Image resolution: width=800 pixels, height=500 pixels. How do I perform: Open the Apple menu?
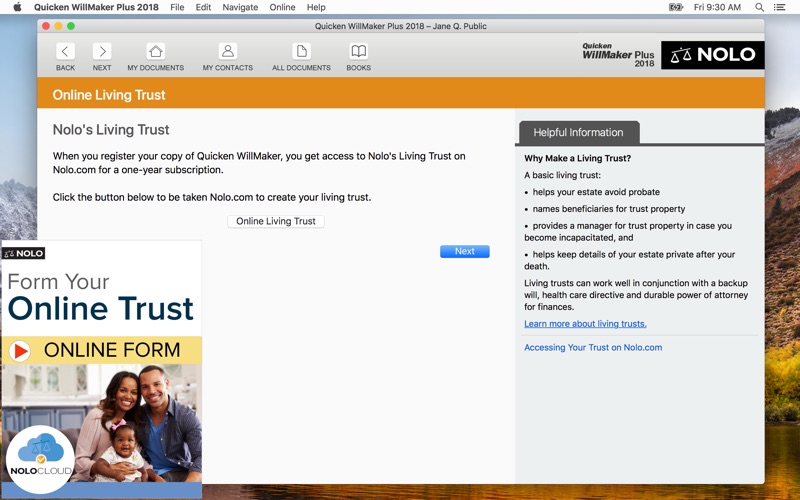click(17, 7)
